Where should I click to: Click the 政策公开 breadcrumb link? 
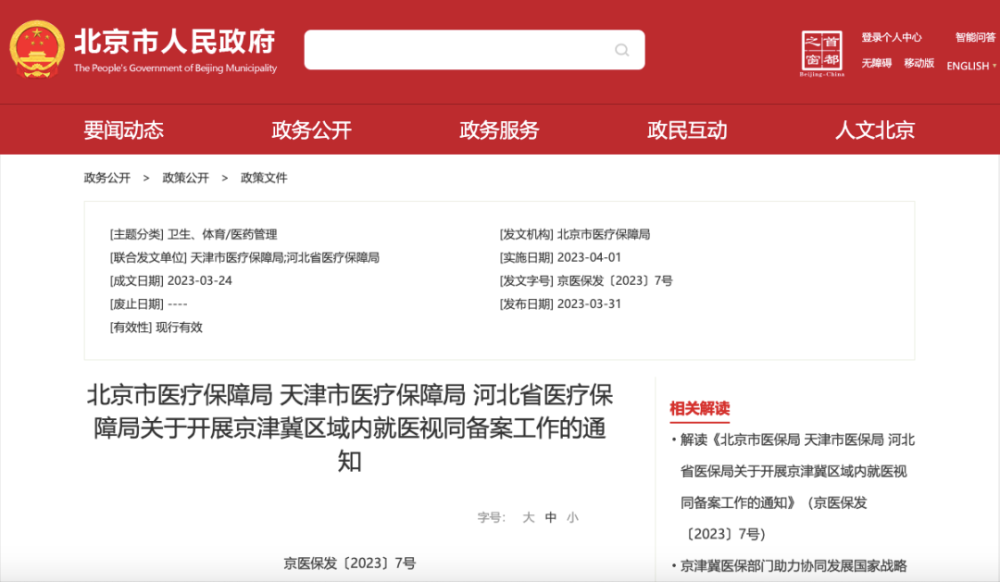pyautogui.click(x=184, y=177)
